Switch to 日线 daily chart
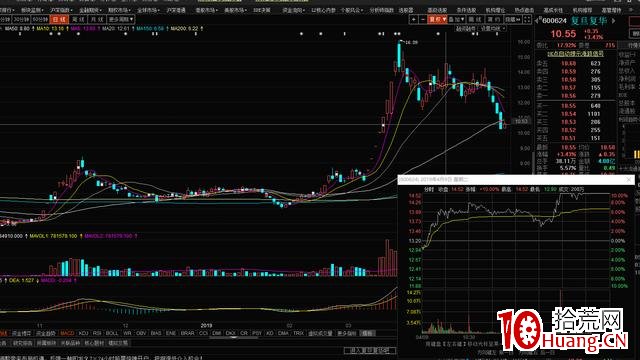The height and width of the screenshot is (360, 640). click(x=59, y=19)
